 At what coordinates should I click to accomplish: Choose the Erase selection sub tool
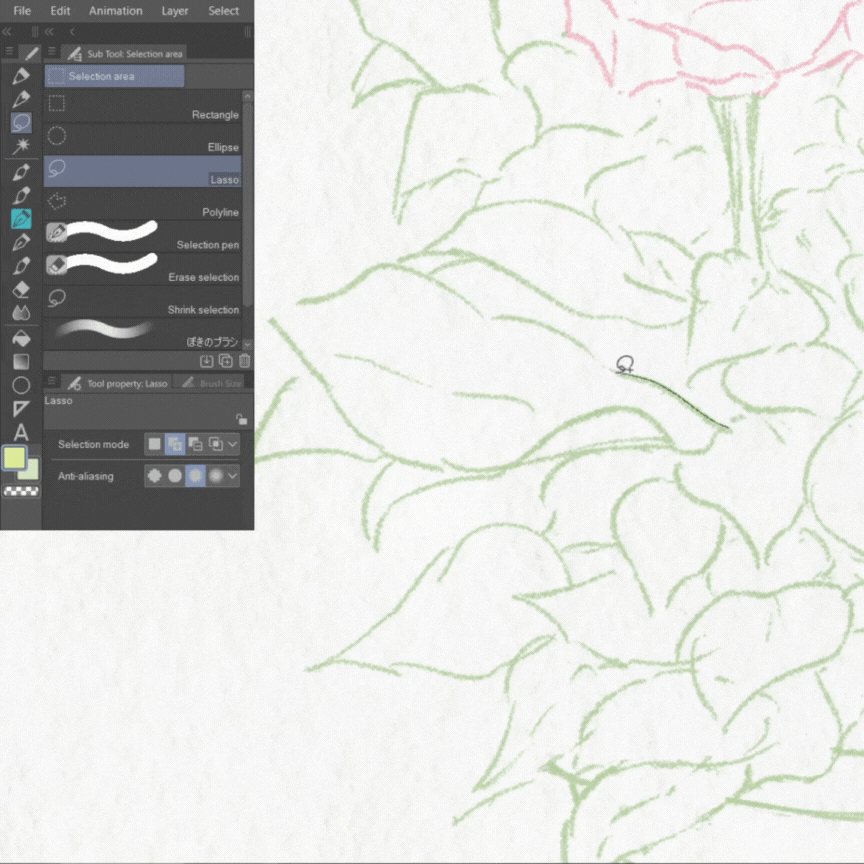pos(142,269)
